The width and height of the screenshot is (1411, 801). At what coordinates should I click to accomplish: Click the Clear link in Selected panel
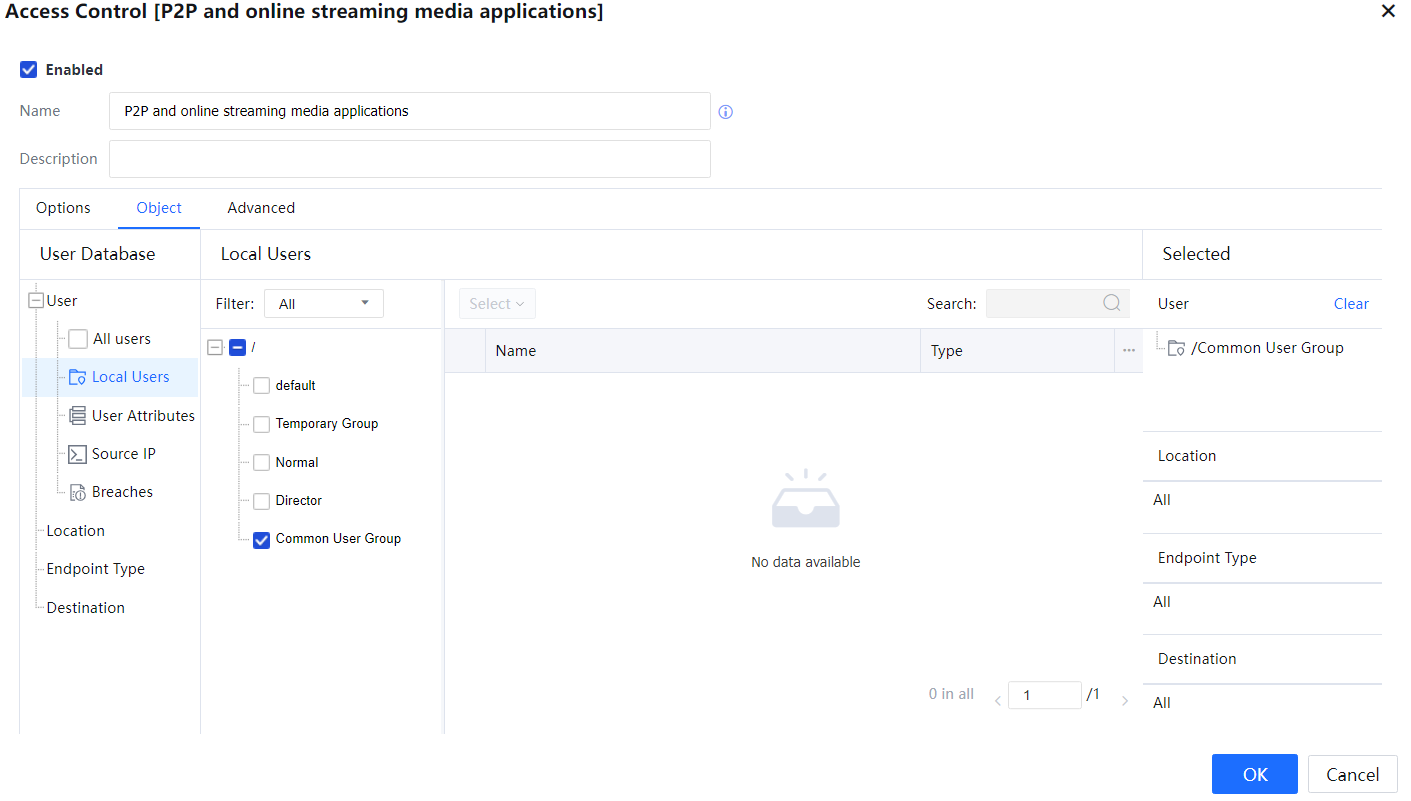click(x=1350, y=304)
